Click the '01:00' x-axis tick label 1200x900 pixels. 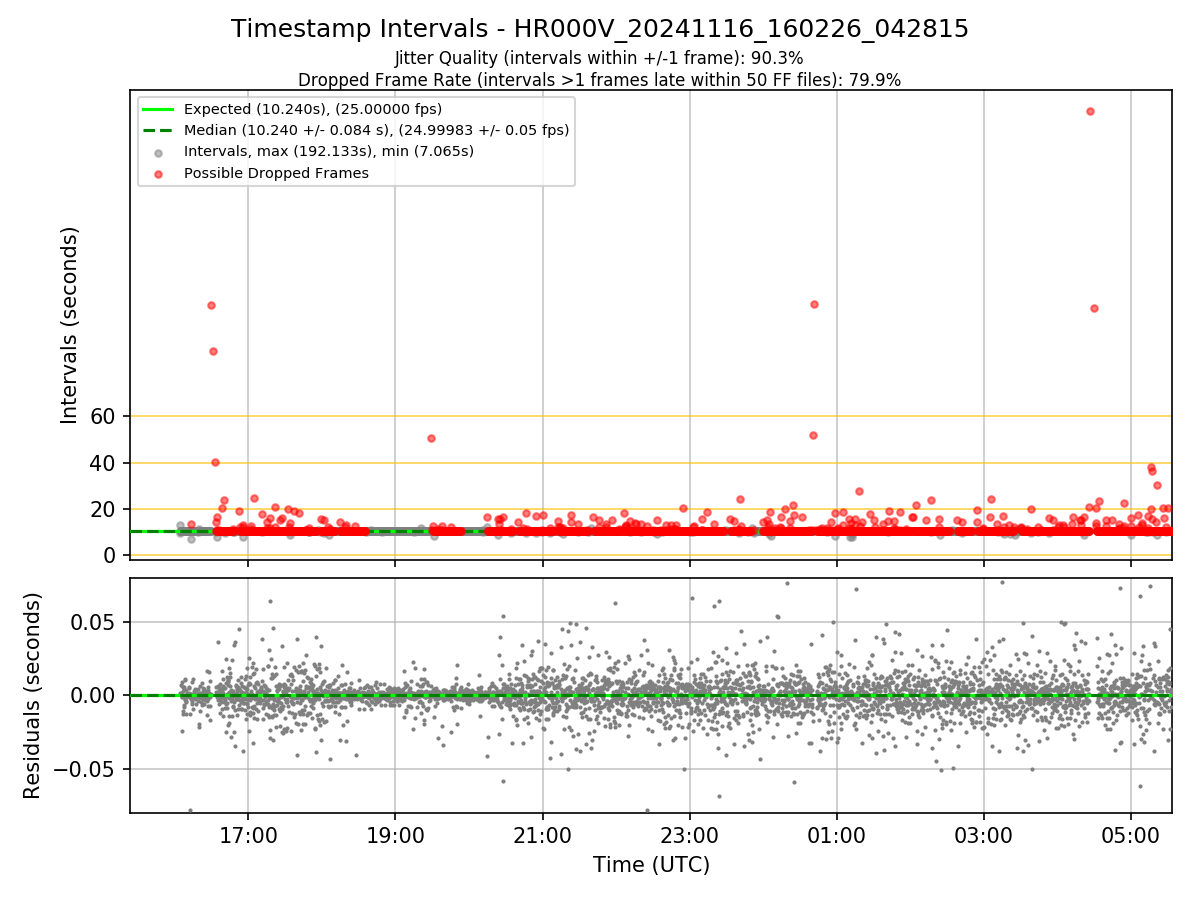(837, 833)
